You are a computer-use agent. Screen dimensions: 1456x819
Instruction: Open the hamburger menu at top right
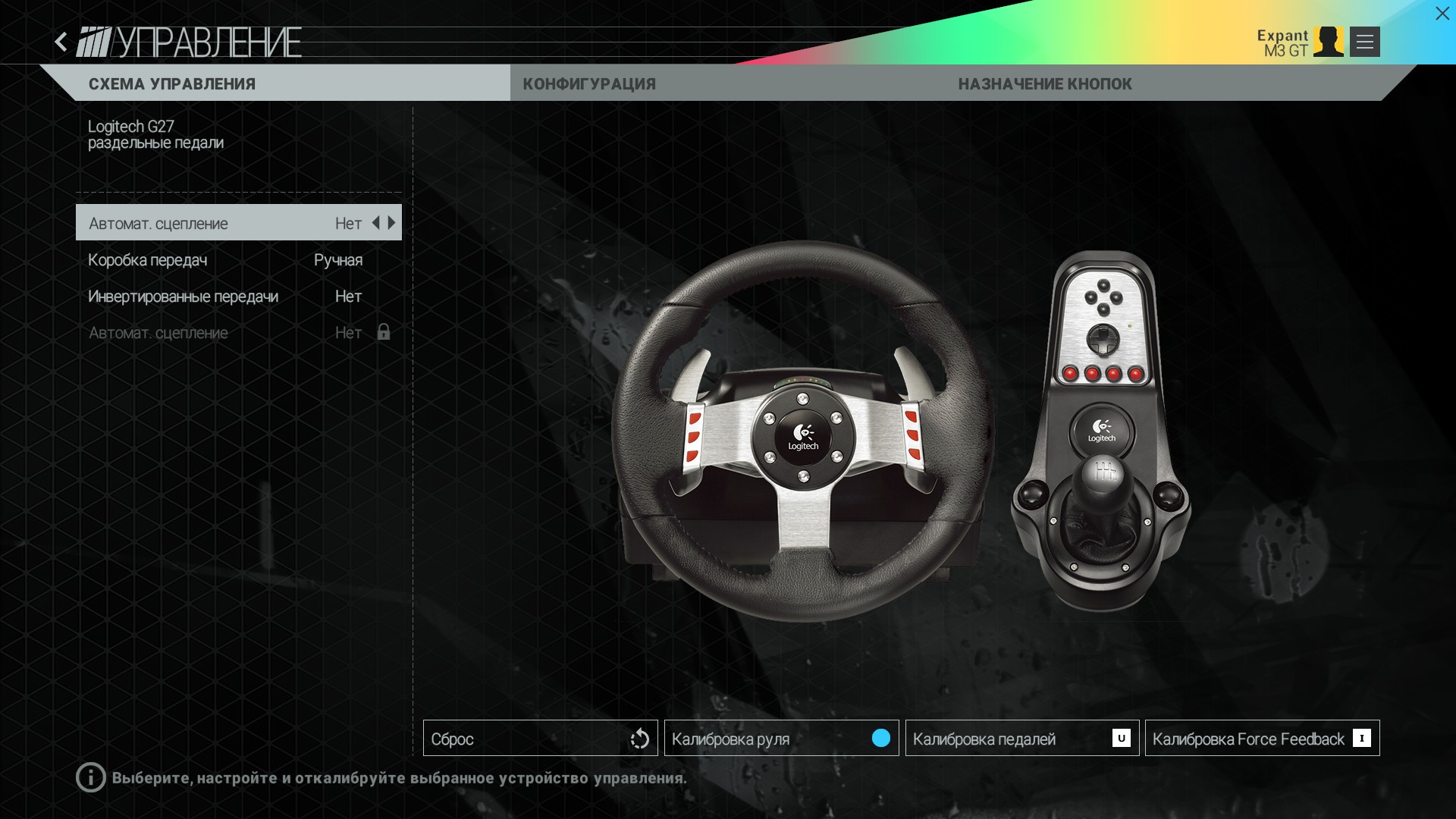coord(1364,42)
